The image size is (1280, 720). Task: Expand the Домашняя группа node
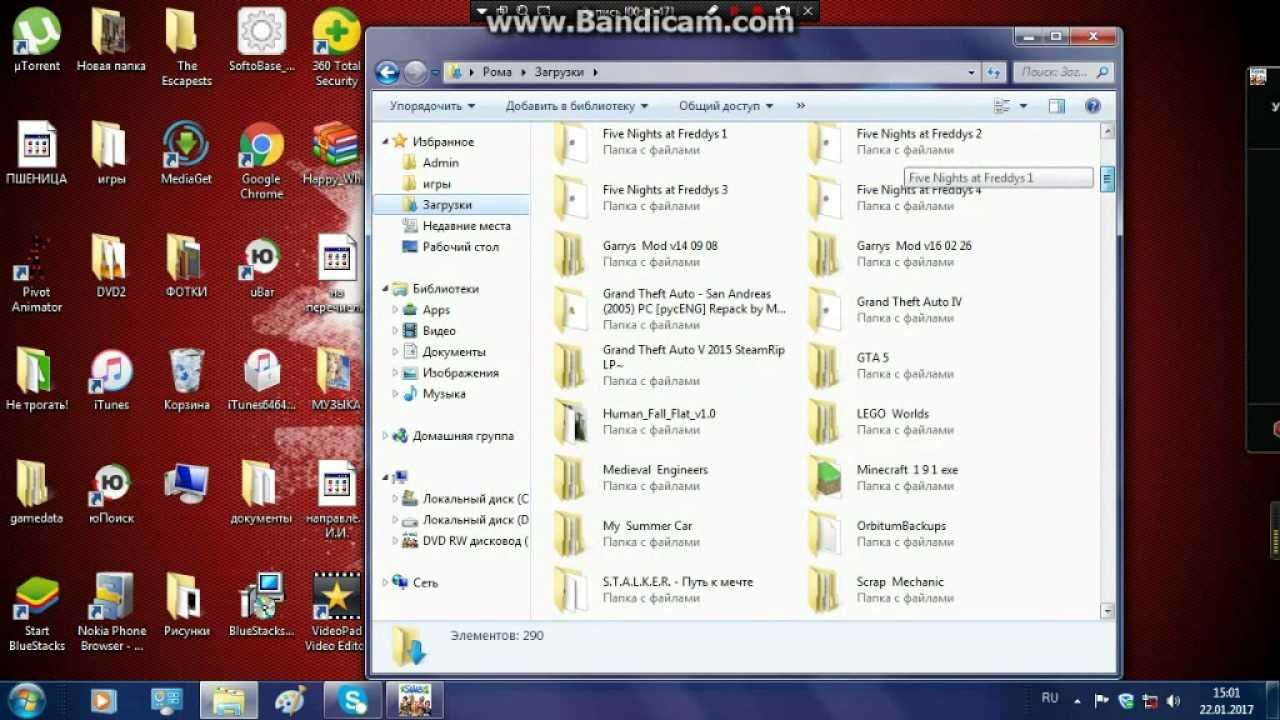(x=386, y=436)
